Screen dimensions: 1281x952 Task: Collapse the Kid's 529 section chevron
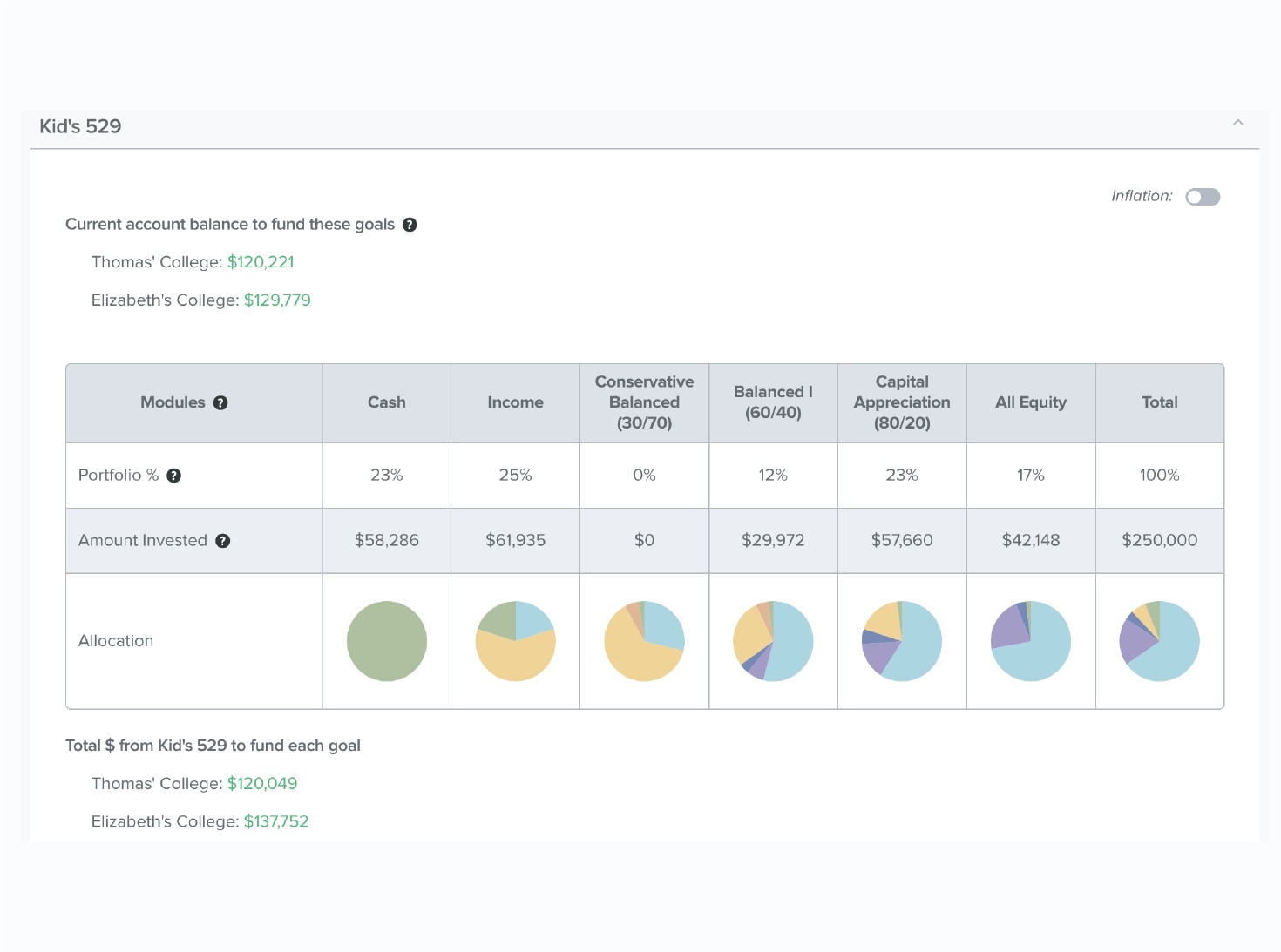click(1237, 123)
